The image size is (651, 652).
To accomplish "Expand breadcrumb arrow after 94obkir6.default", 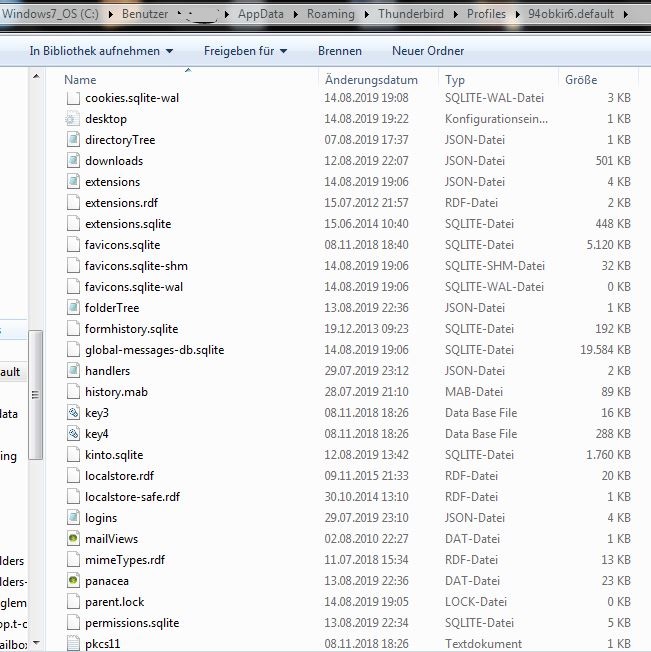I will pyautogui.click(x=626, y=15).
